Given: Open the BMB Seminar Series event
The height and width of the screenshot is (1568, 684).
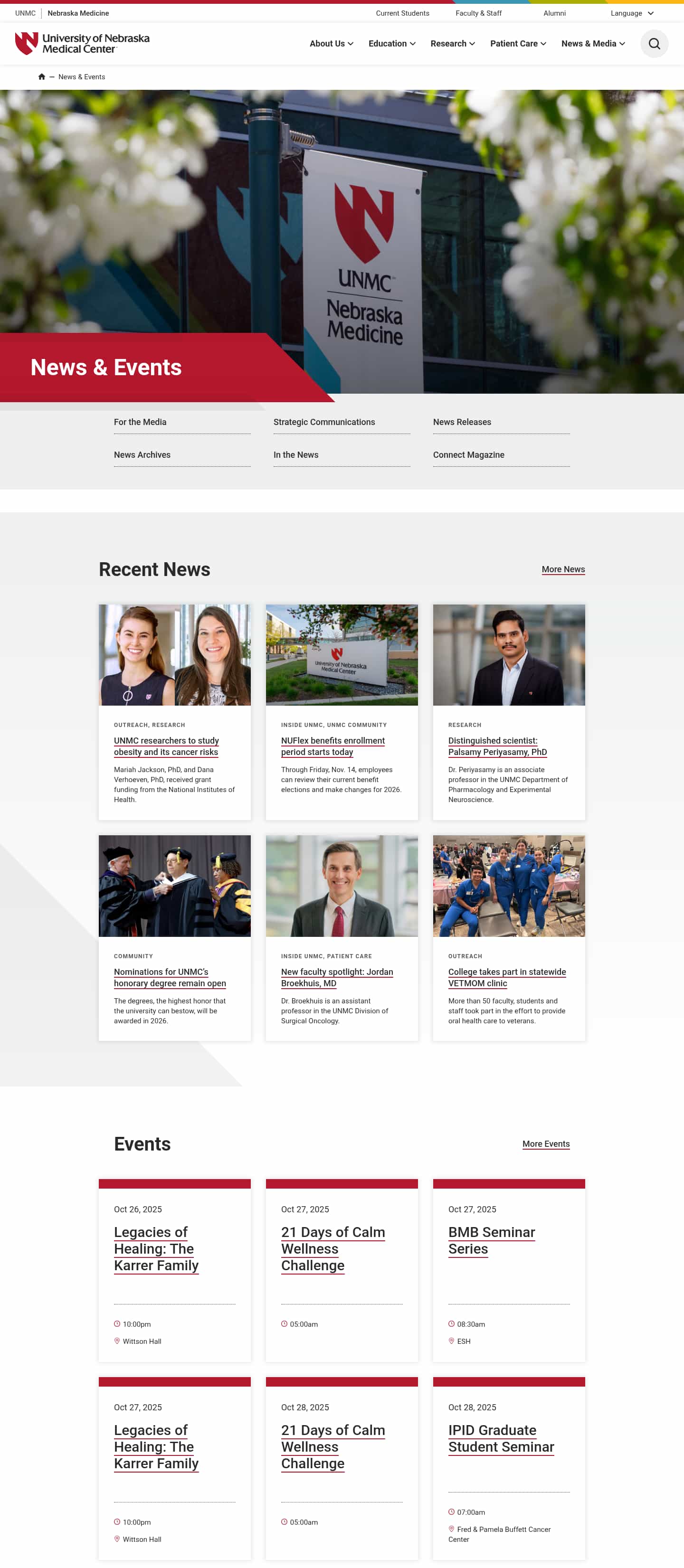Looking at the screenshot, I should 492,1240.
